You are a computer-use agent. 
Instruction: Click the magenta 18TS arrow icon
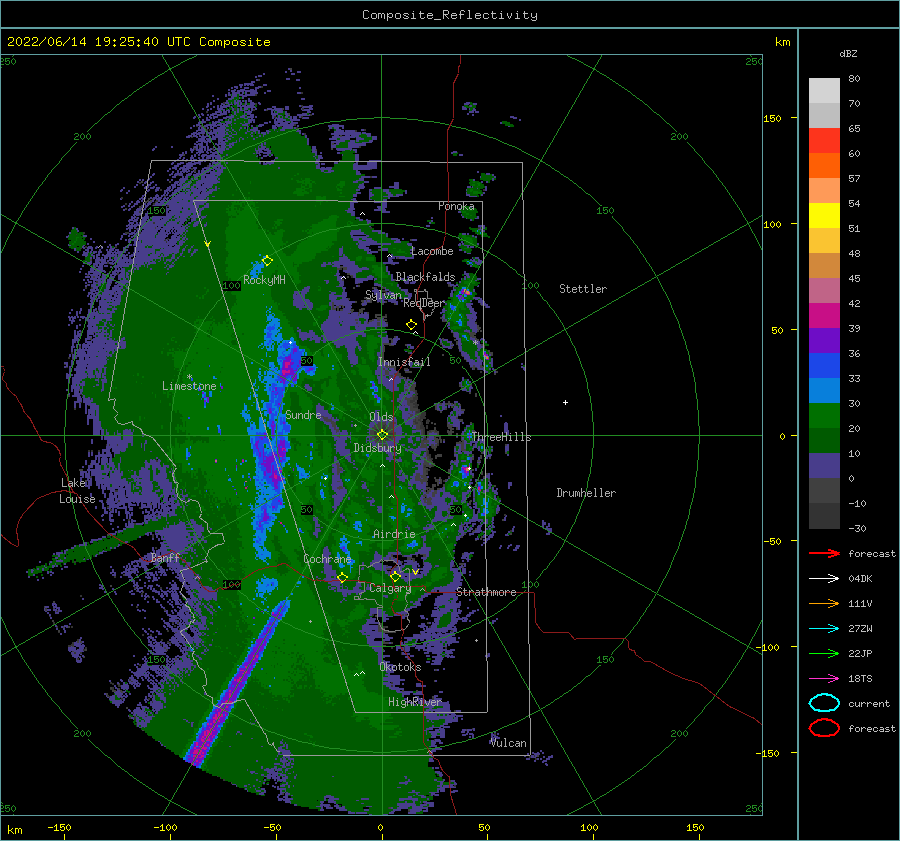tap(824, 679)
